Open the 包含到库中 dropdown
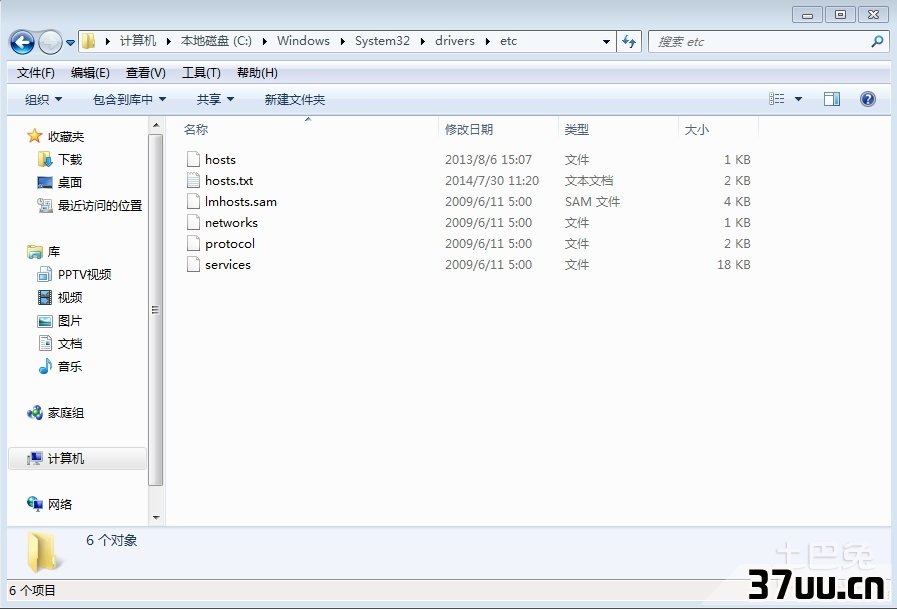 point(129,100)
